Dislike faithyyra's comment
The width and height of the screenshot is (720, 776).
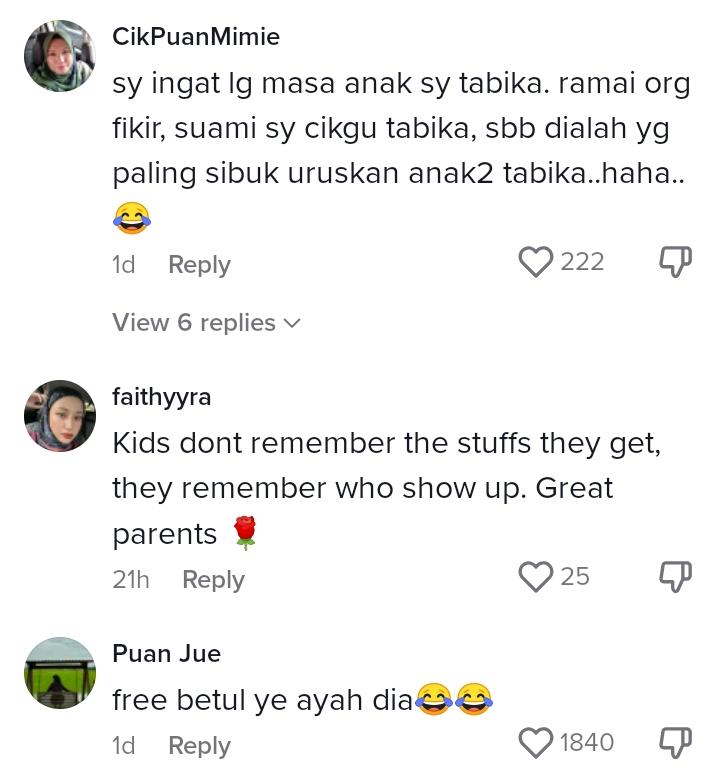coord(675,577)
